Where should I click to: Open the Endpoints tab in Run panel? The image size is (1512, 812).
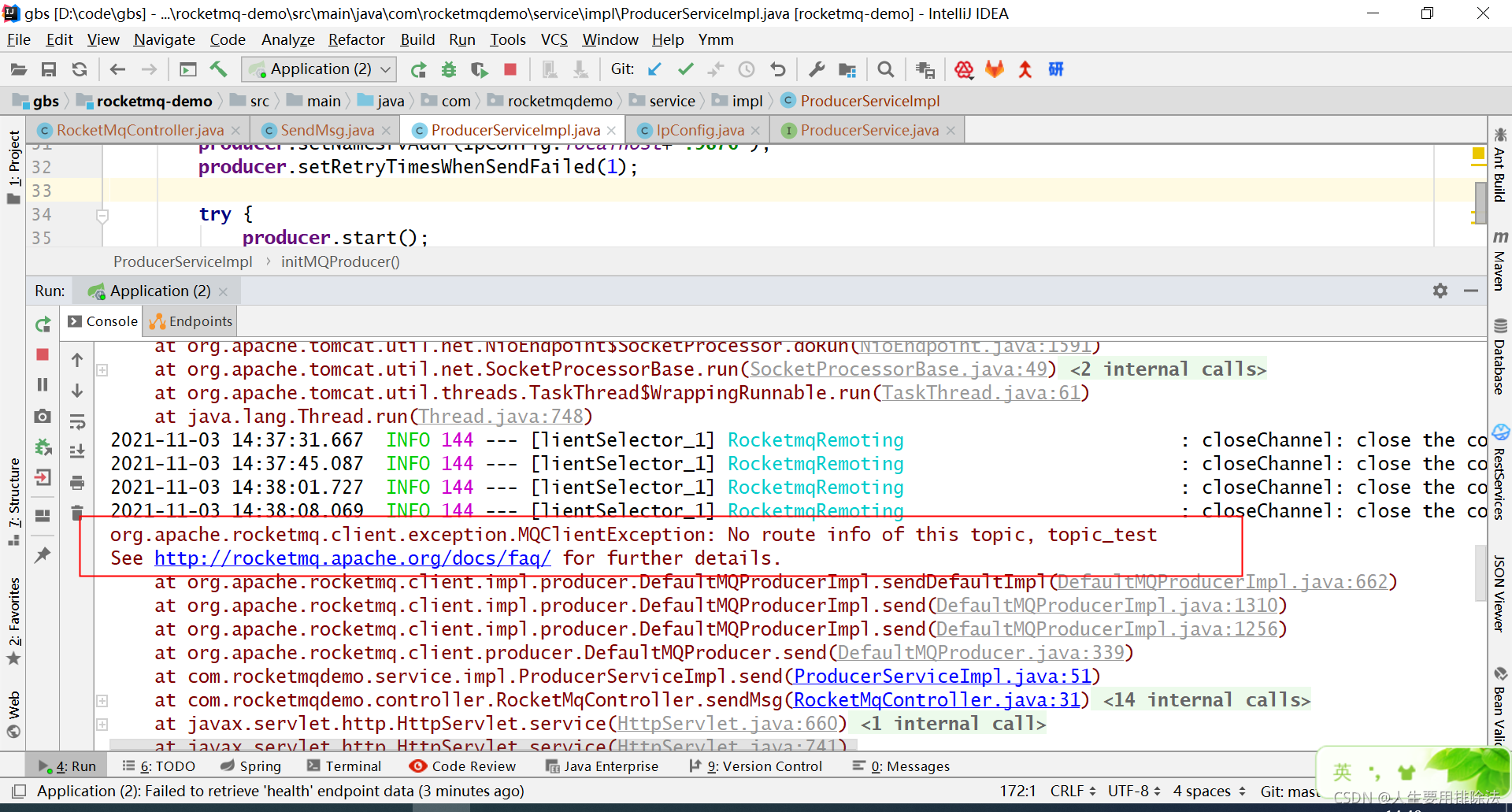[x=191, y=321]
